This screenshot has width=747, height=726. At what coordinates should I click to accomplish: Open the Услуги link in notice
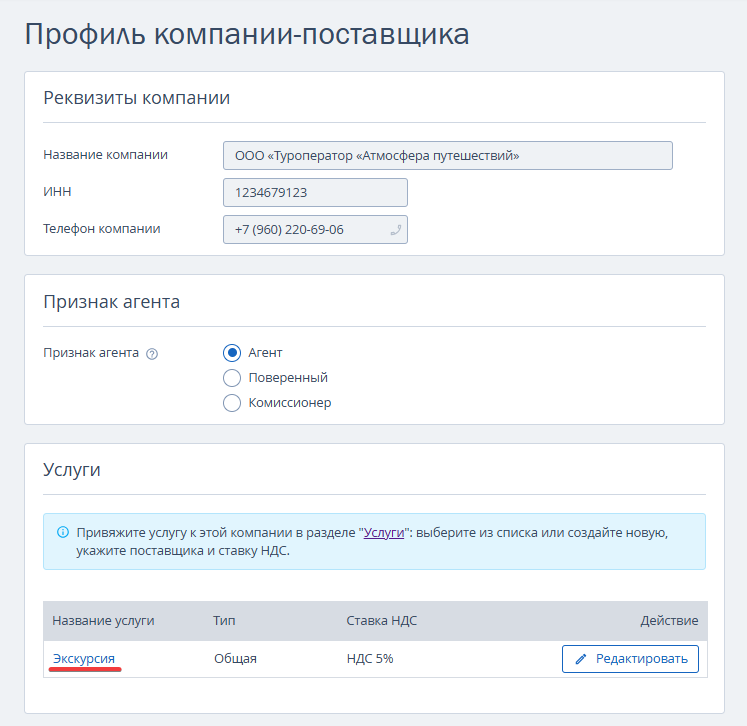pyautogui.click(x=384, y=533)
